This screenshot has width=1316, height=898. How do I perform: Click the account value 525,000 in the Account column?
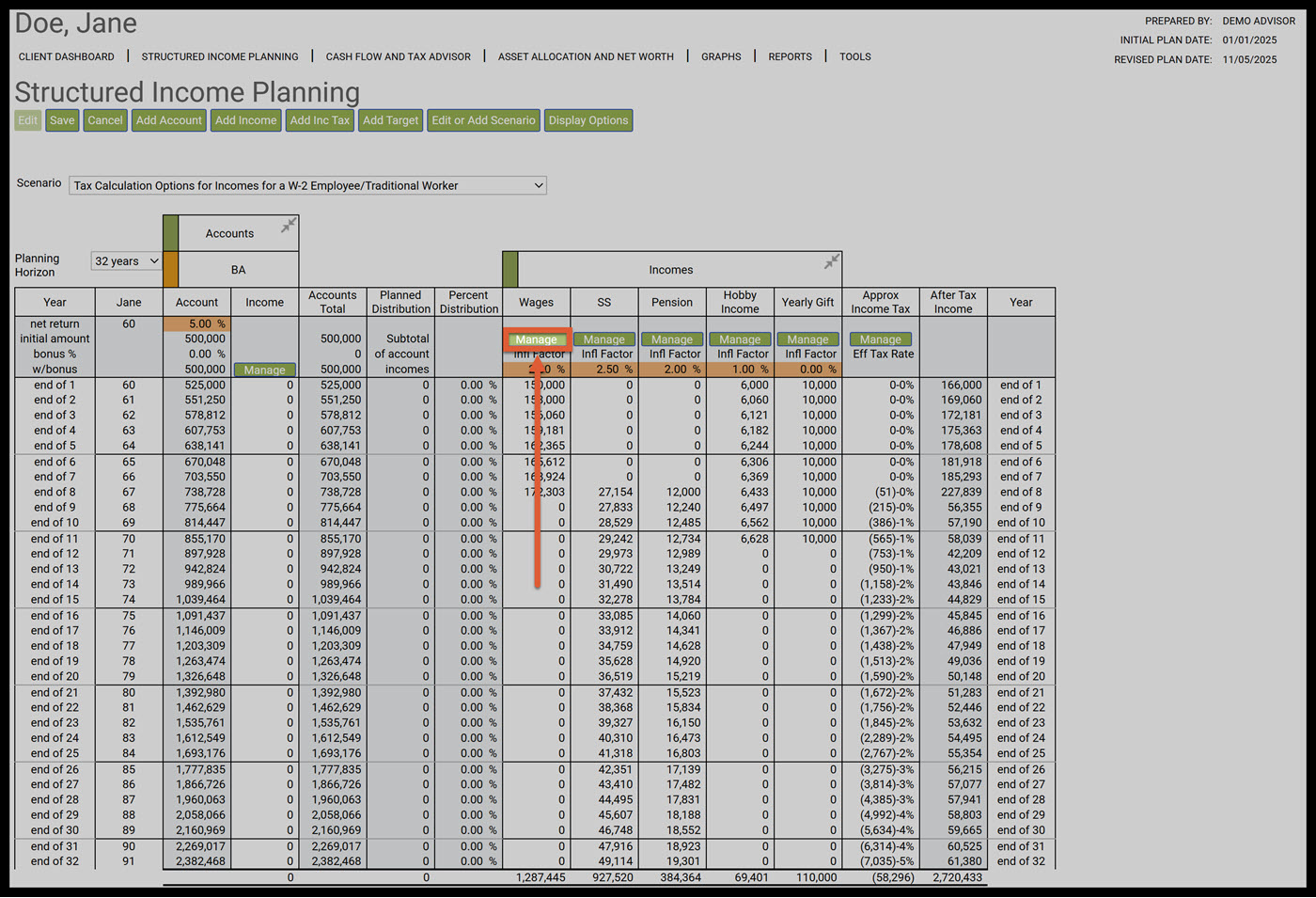pos(205,385)
